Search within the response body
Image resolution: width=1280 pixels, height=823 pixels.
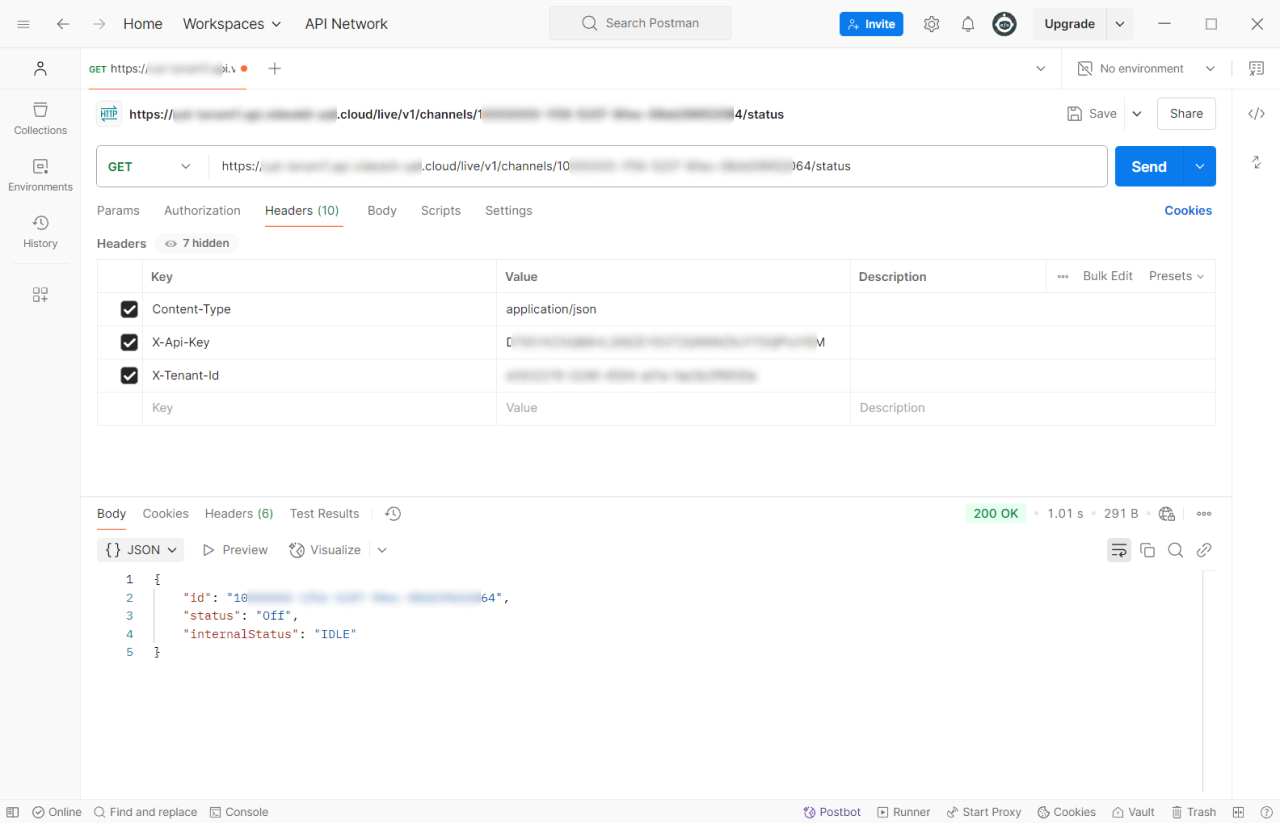pyautogui.click(x=1176, y=550)
